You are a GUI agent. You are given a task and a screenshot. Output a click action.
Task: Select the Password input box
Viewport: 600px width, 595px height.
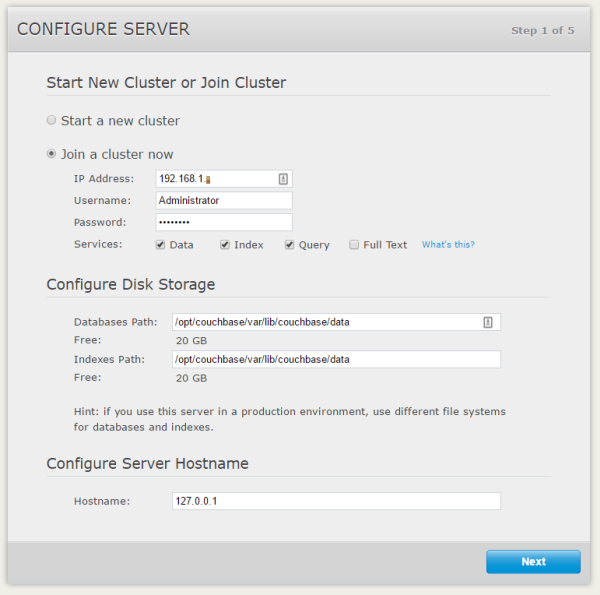(224, 222)
